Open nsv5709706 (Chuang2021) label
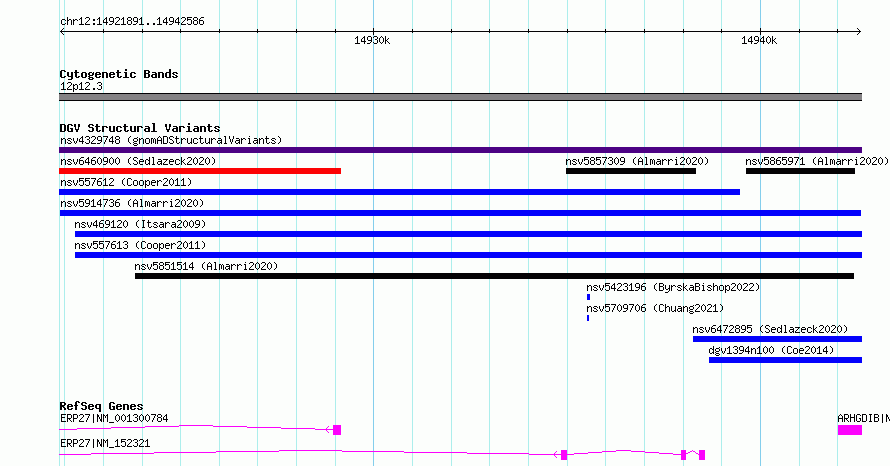 655,308
